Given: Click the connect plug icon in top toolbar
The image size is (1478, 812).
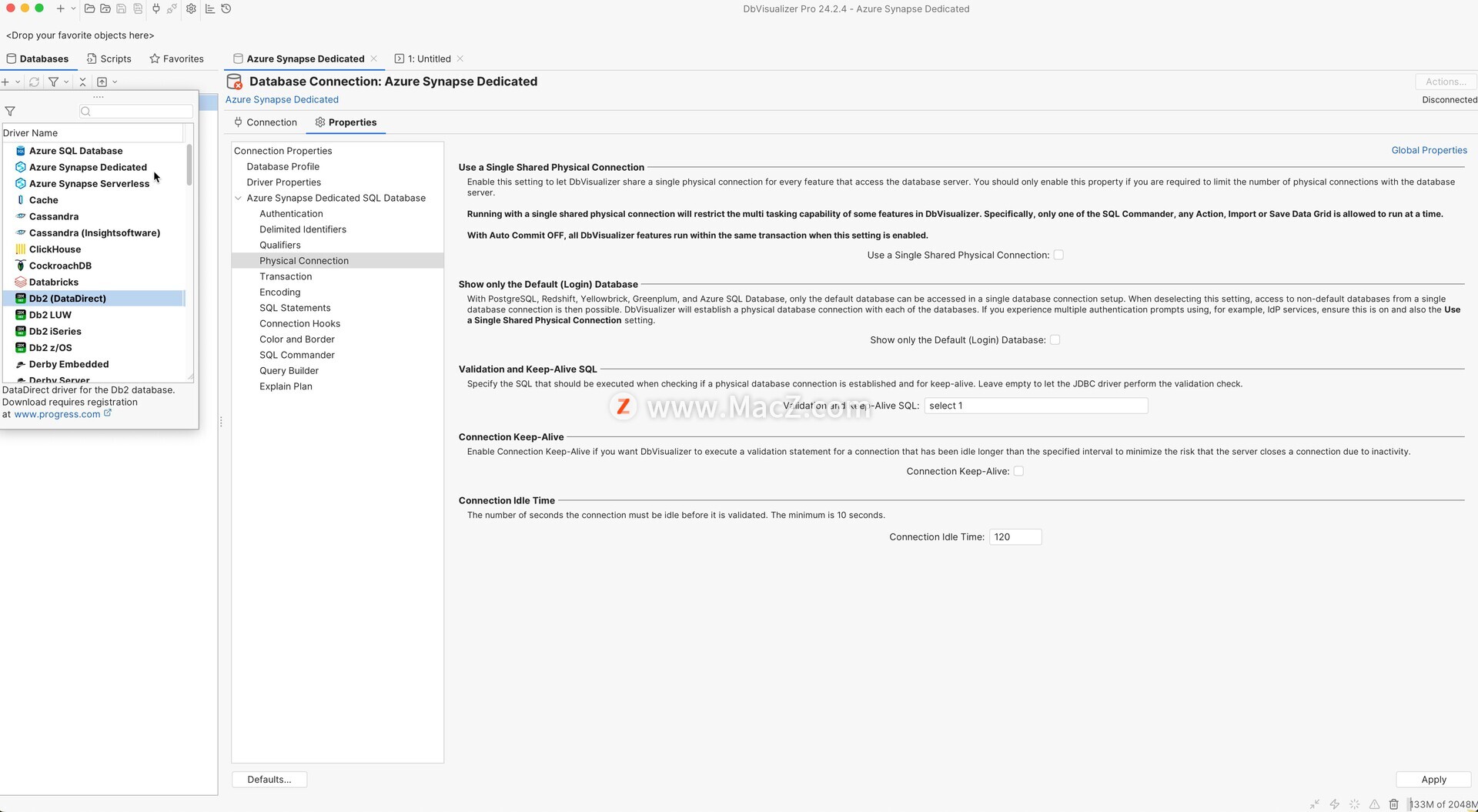Looking at the screenshot, I should [156, 8].
